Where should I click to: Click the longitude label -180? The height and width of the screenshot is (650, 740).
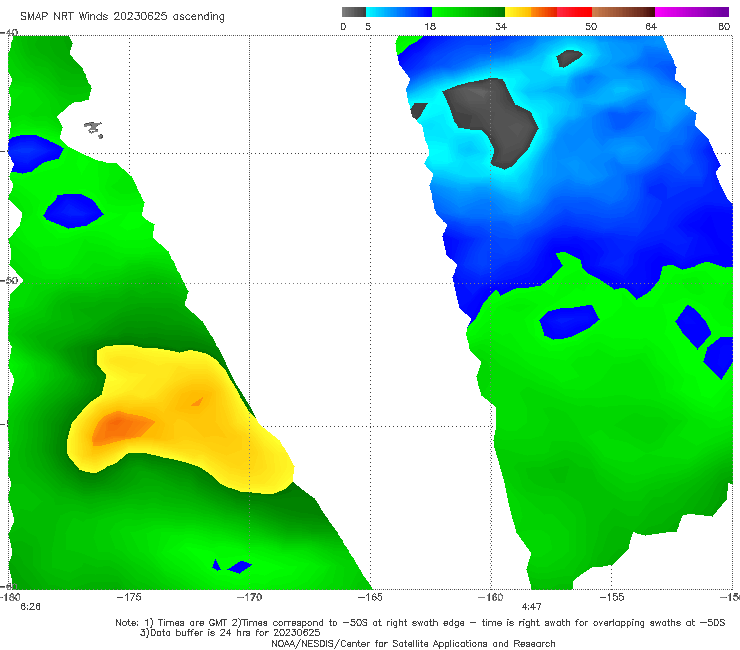tap(10, 597)
